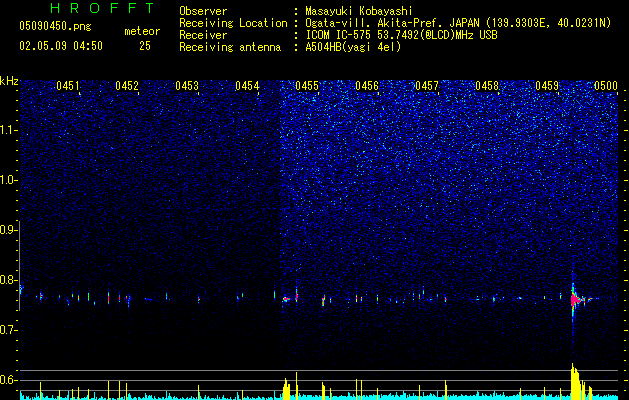Click the 0.8 kHz axis label
Screen dimensions: 629x400
9,280
